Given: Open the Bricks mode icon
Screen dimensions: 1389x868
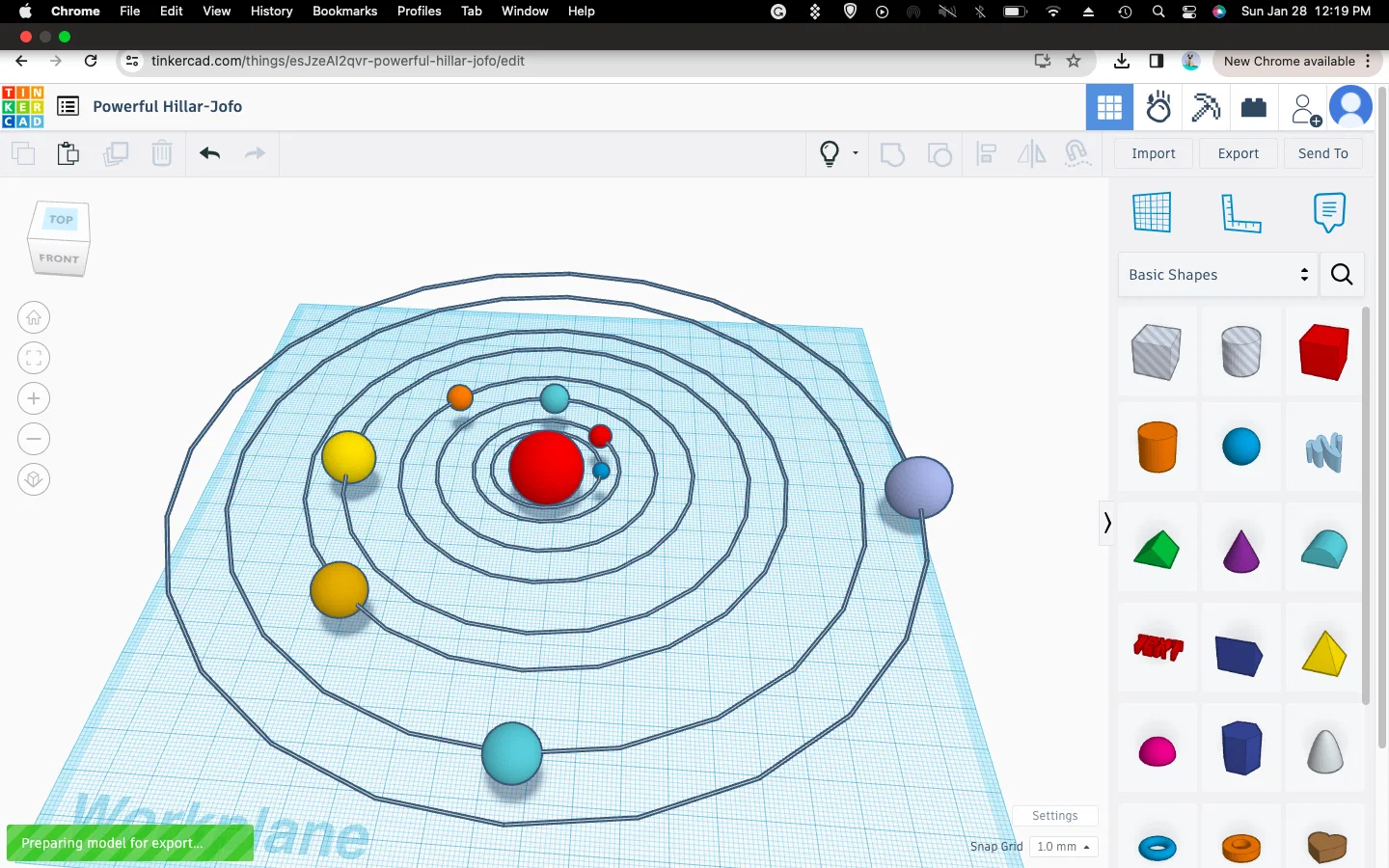Looking at the screenshot, I should [x=1254, y=107].
